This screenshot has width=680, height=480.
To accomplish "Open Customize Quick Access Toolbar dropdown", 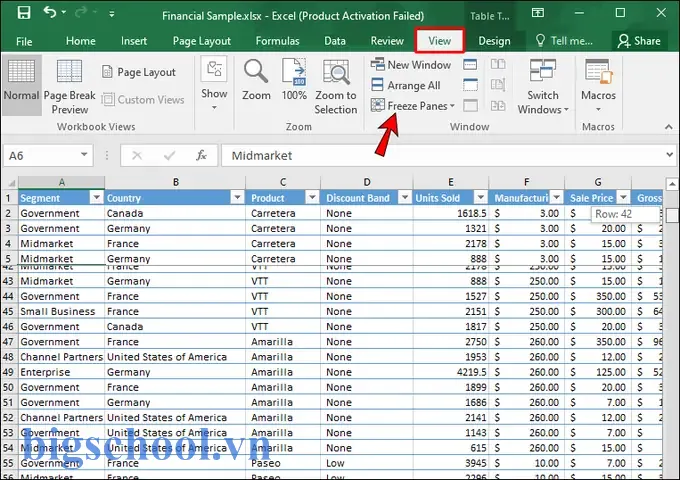I will (x=112, y=14).
